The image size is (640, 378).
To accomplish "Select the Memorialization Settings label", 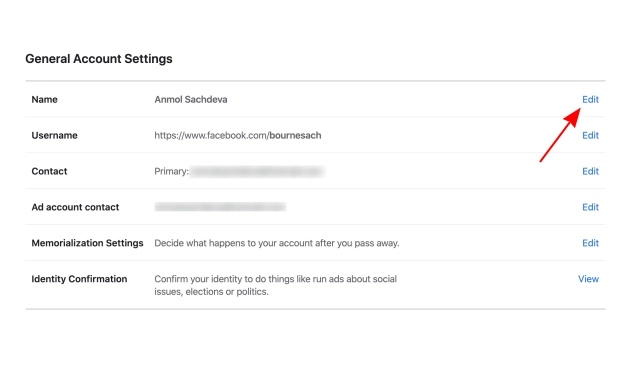I will point(87,243).
